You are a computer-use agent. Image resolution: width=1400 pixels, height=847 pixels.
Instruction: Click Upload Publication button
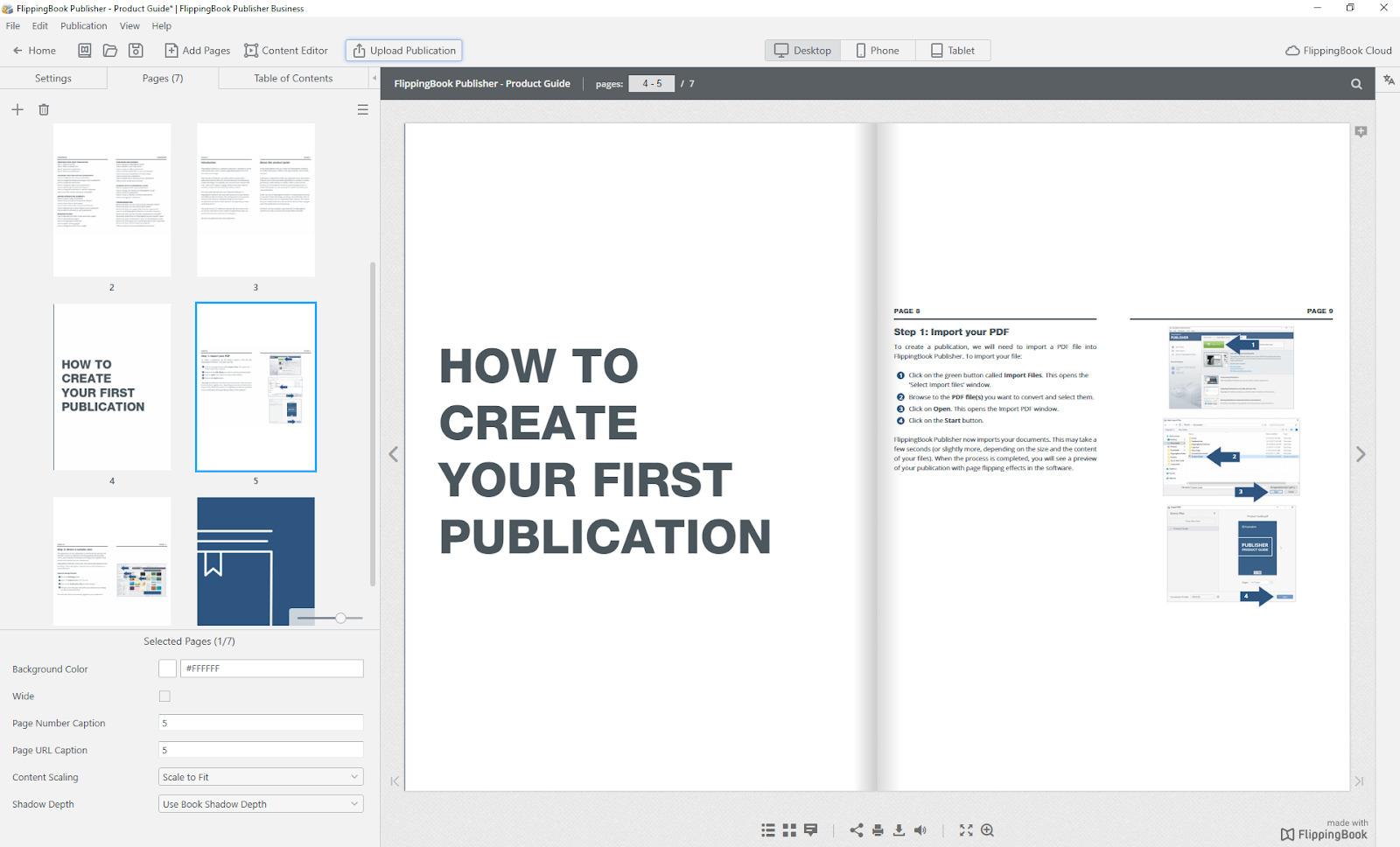click(404, 51)
